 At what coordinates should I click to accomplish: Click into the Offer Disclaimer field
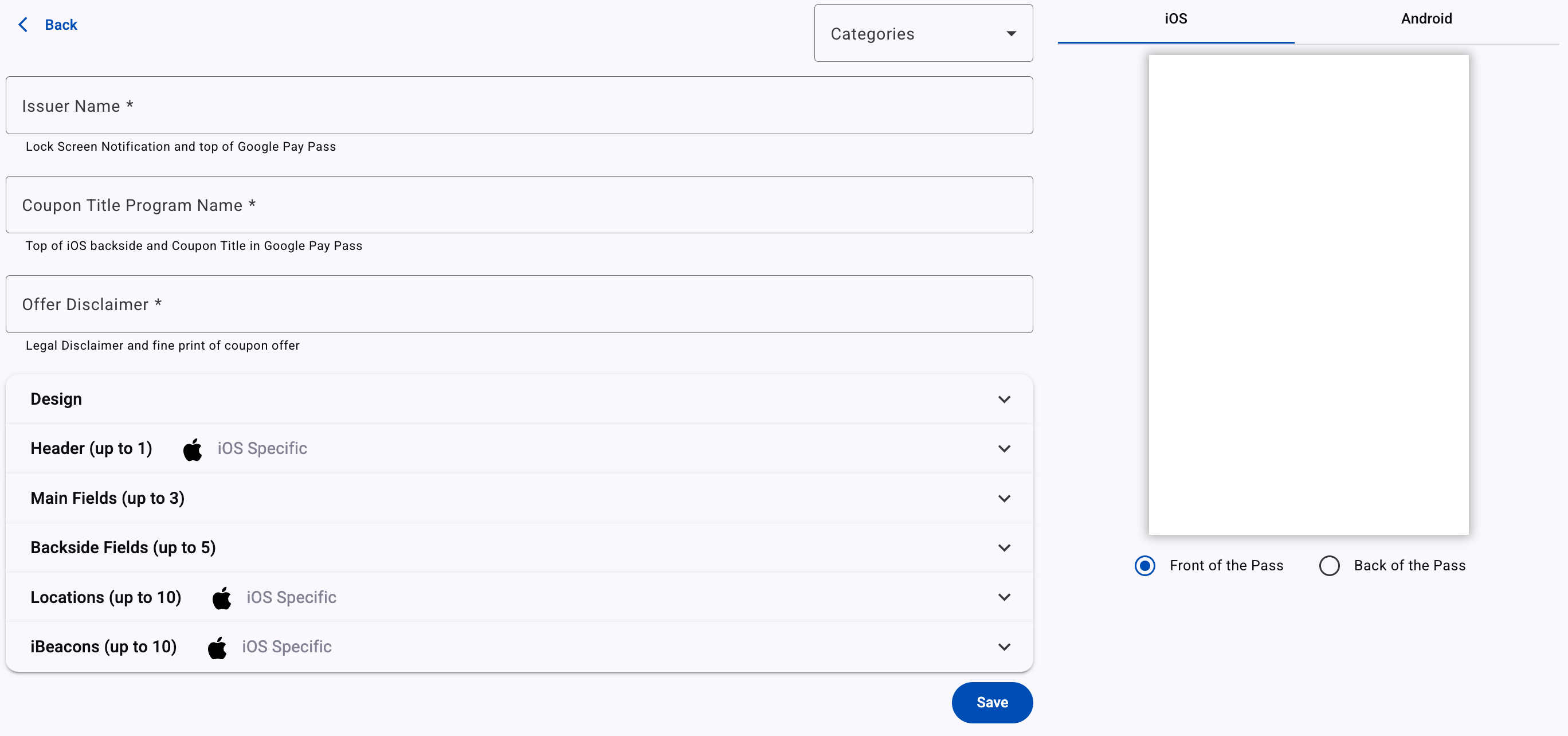[519, 304]
